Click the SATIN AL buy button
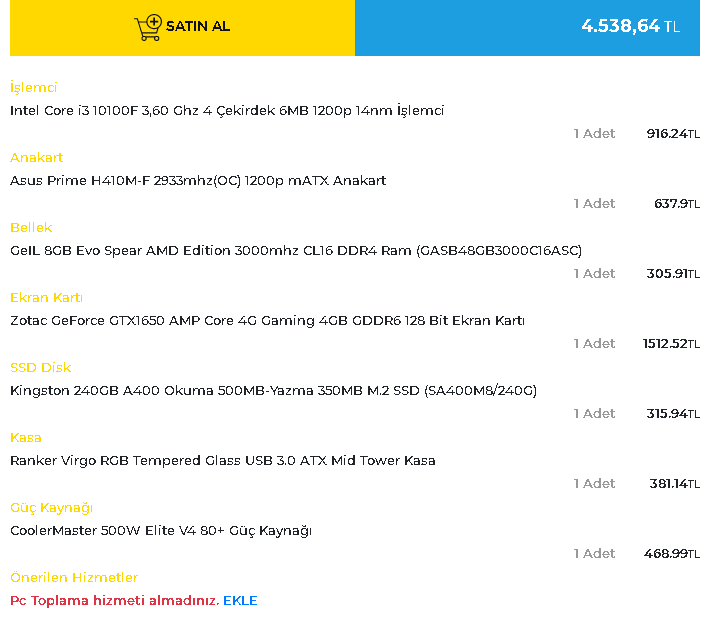Image resolution: width=722 pixels, height=631 pixels. [182, 28]
